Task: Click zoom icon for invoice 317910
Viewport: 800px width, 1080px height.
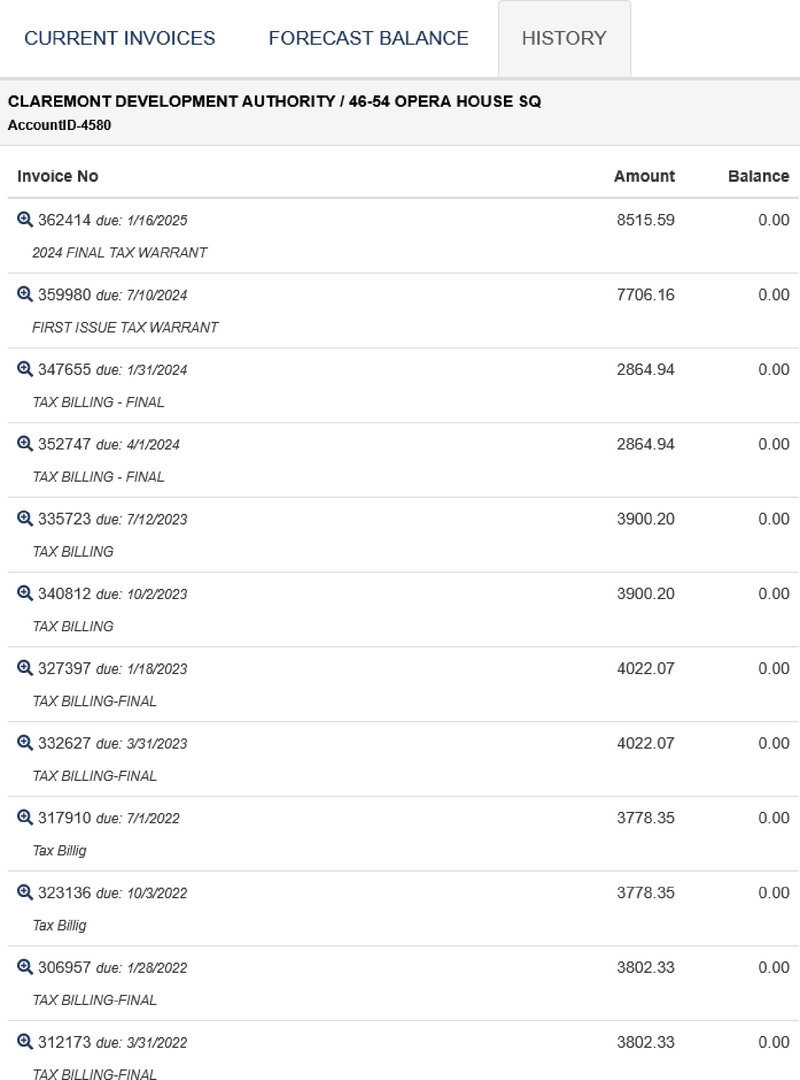Action: (25, 817)
